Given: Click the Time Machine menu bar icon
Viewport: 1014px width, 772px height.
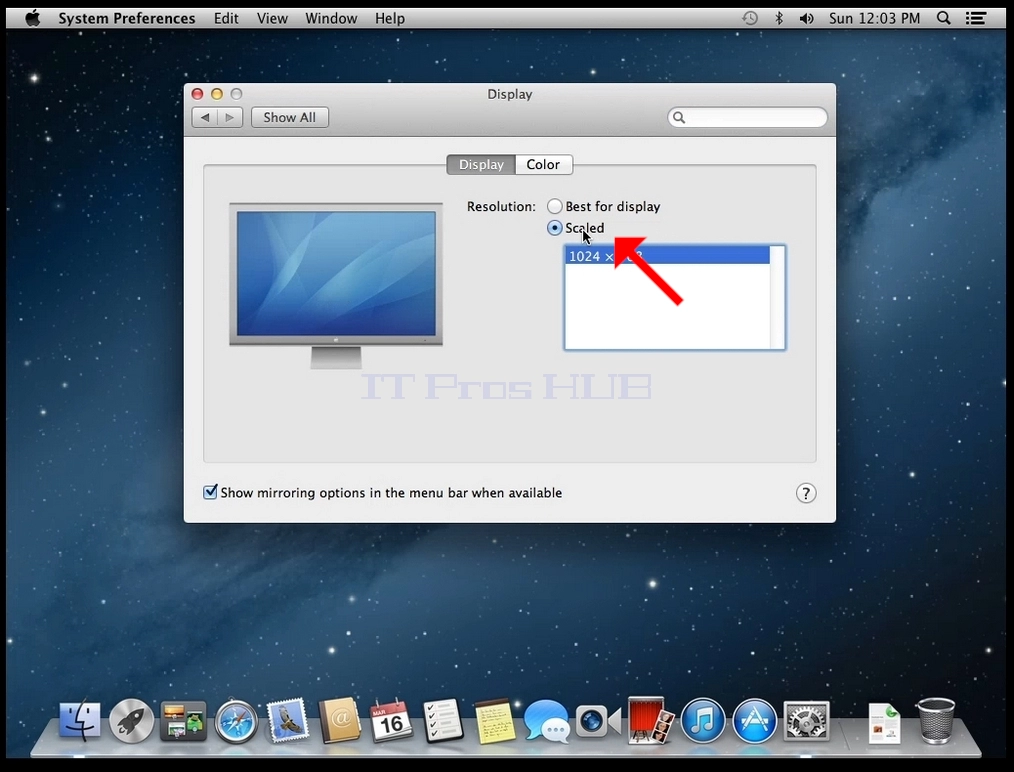Looking at the screenshot, I should pyautogui.click(x=750, y=18).
